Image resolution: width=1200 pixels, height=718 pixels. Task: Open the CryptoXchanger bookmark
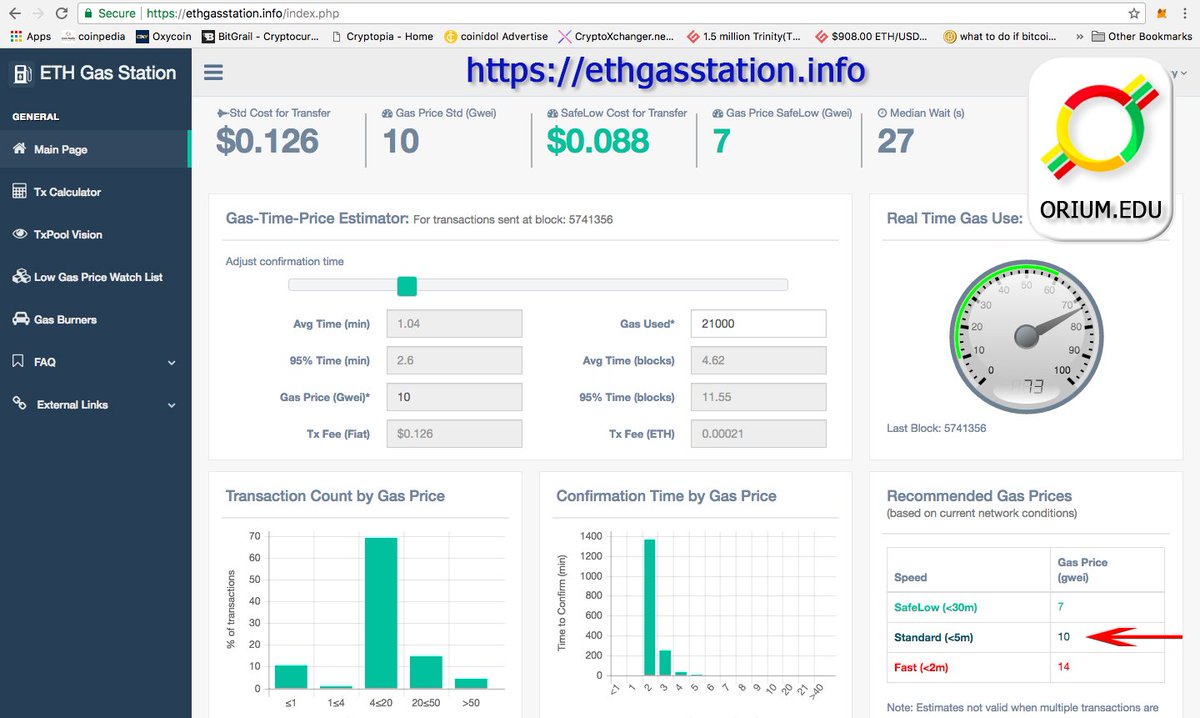pos(616,37)
